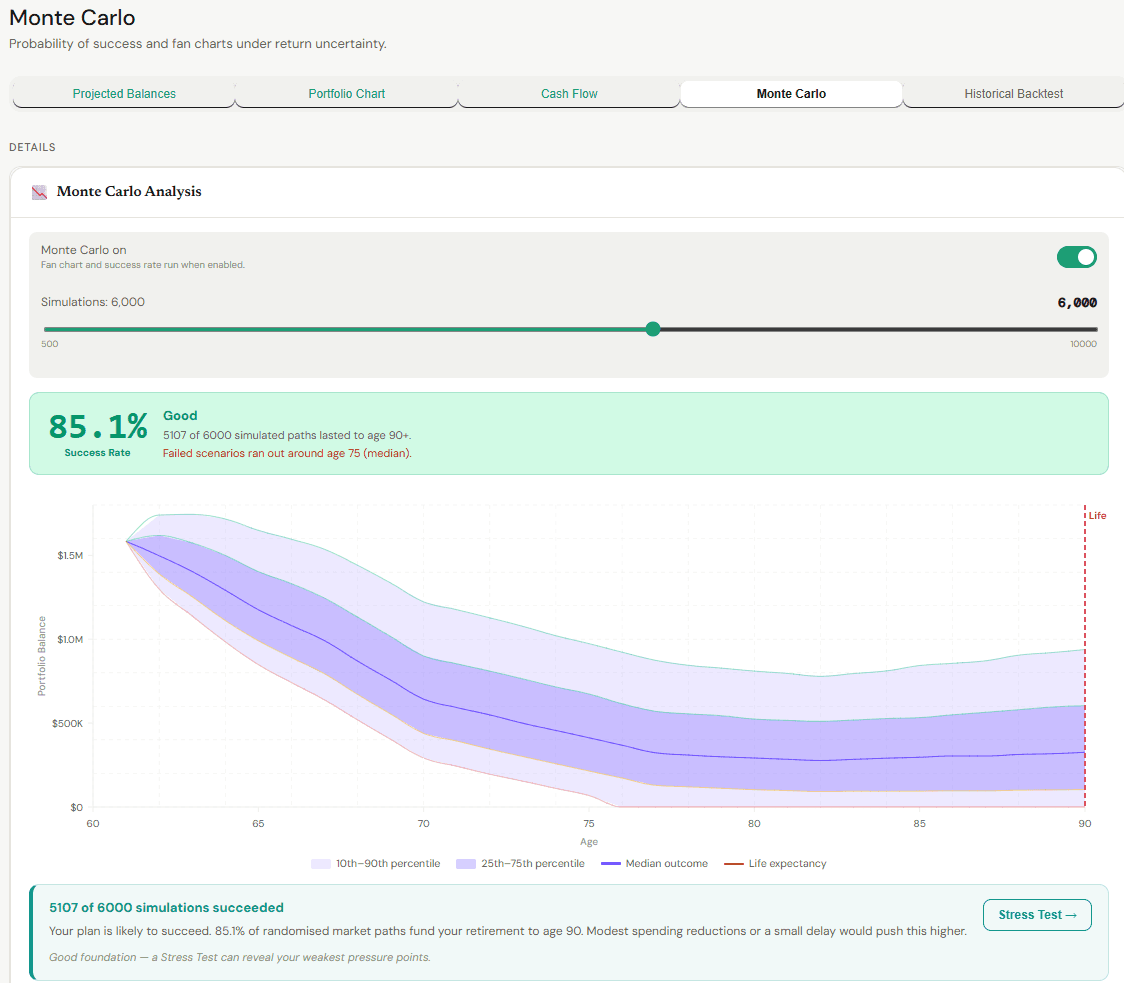Click the slider maximum label 10000

[x=1083, y=344]
